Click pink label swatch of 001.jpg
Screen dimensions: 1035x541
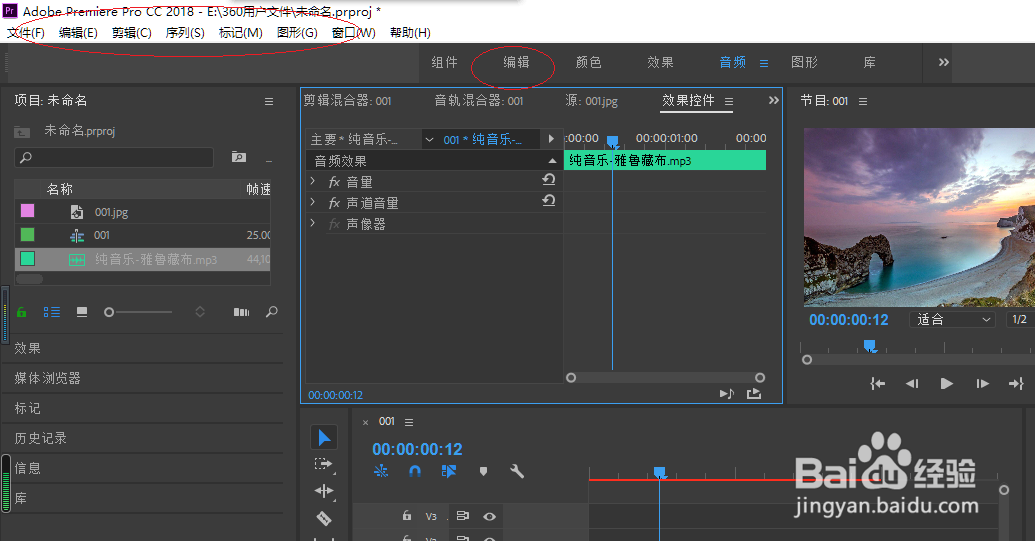pos(27,210)
